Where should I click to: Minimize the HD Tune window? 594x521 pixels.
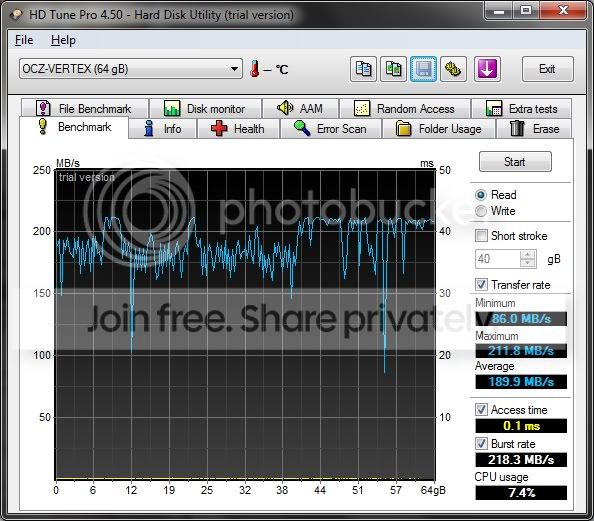click(499, 10)
